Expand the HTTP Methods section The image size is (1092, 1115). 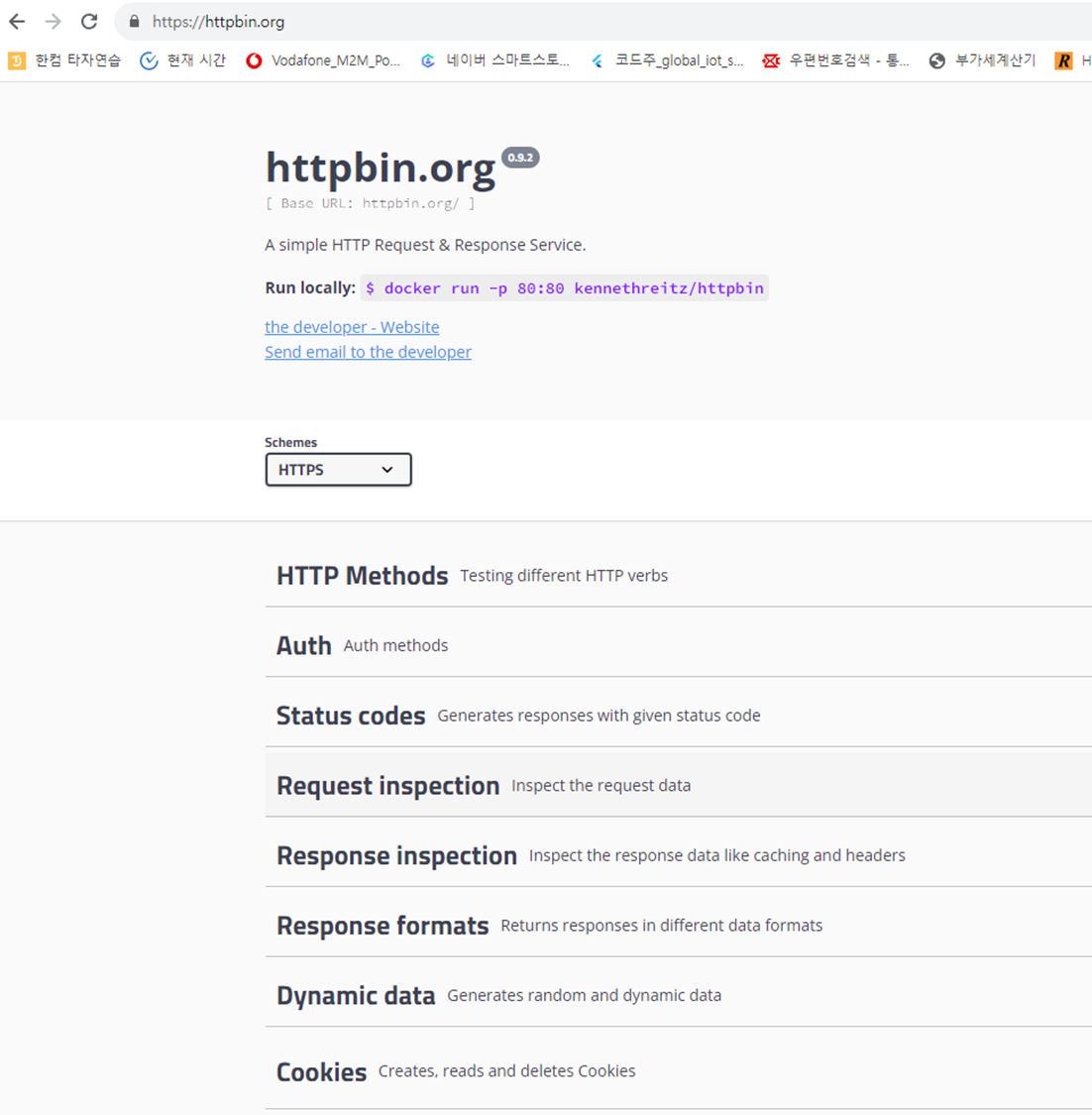678,575
